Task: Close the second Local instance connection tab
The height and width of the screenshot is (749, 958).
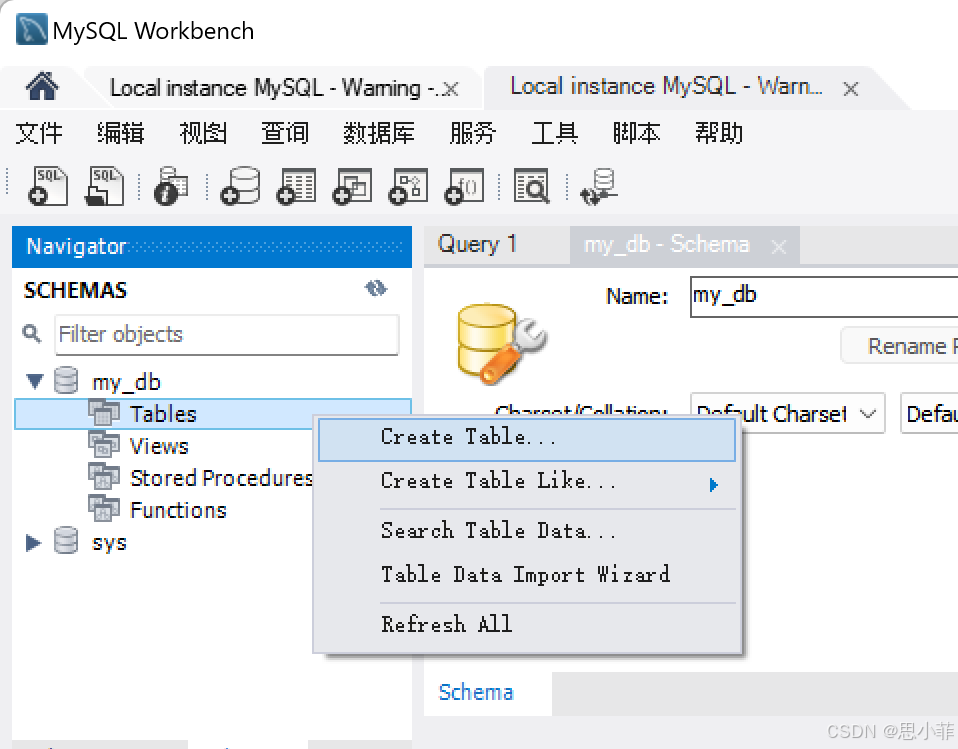Action: [x=850, y=89]
